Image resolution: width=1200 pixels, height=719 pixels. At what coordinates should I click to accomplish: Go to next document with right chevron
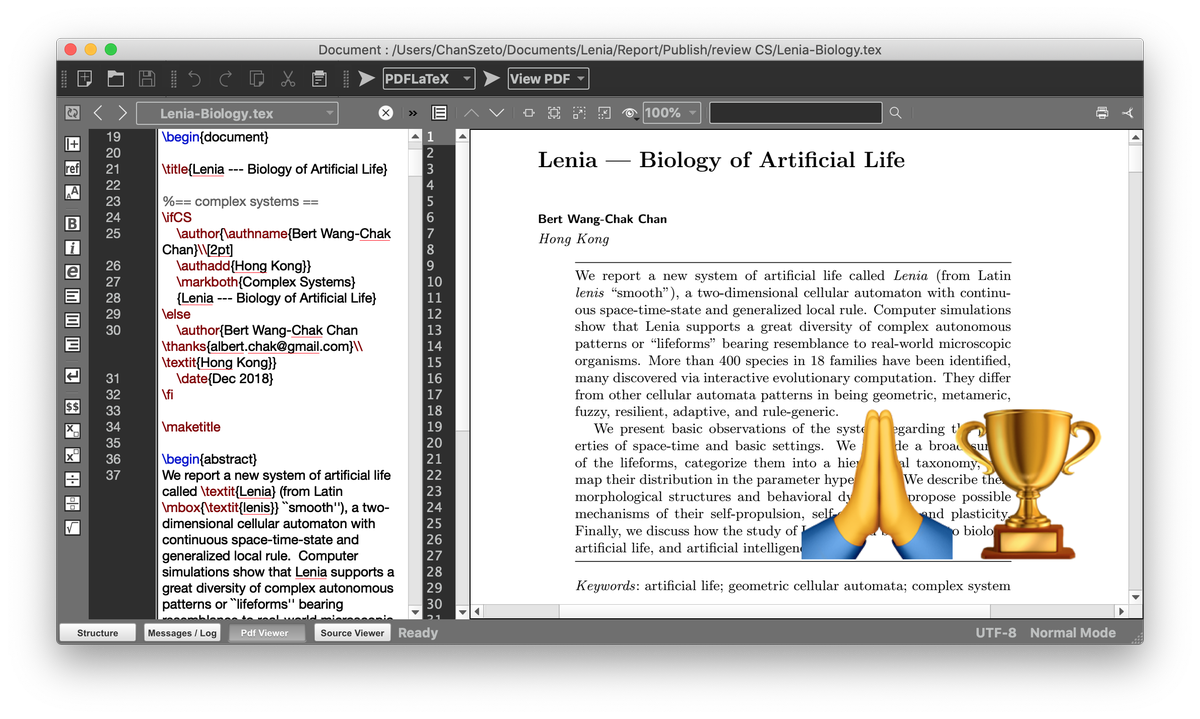point(122,113)
